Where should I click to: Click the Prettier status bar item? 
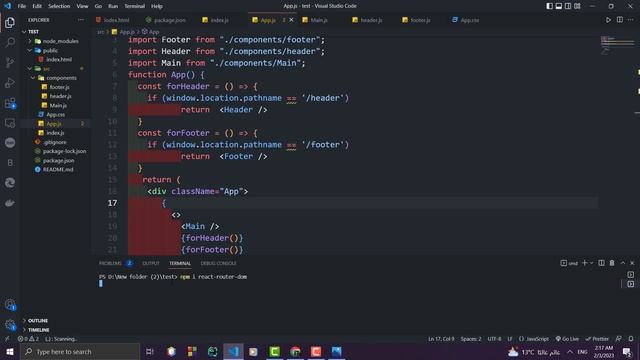pos(597,339)
